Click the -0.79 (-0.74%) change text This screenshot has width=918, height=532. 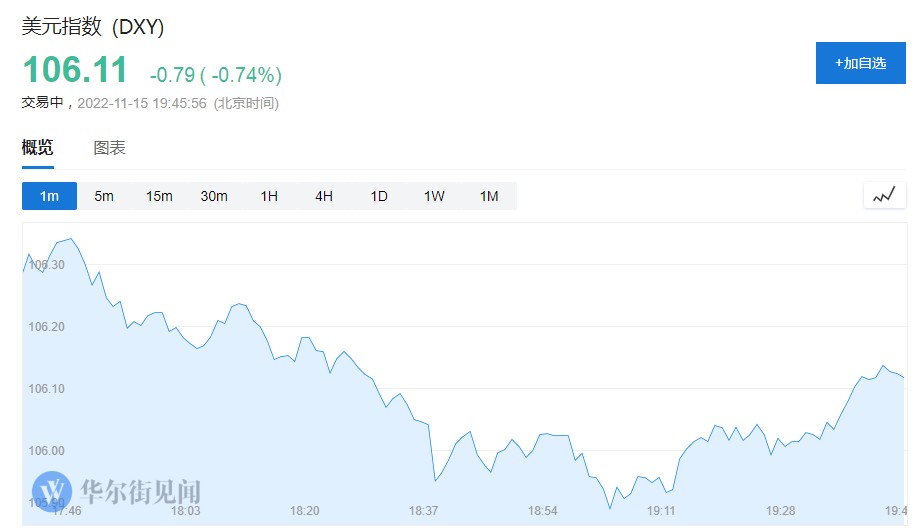(215, 75)
